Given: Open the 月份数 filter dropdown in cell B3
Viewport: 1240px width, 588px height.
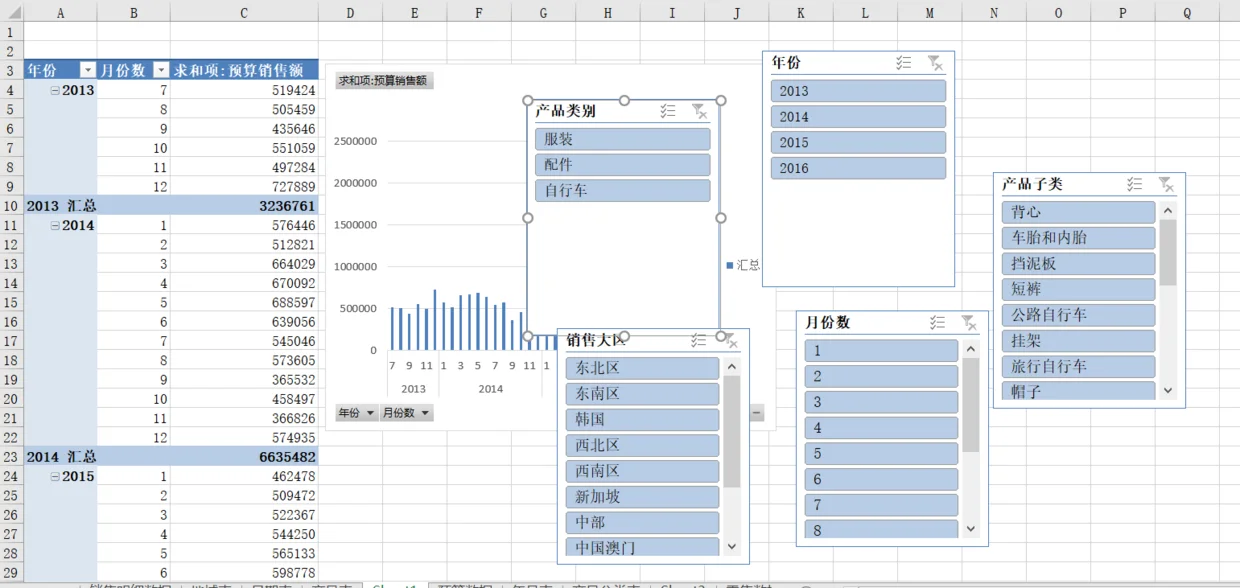Looking at the screenshot, I should point(161,70).
